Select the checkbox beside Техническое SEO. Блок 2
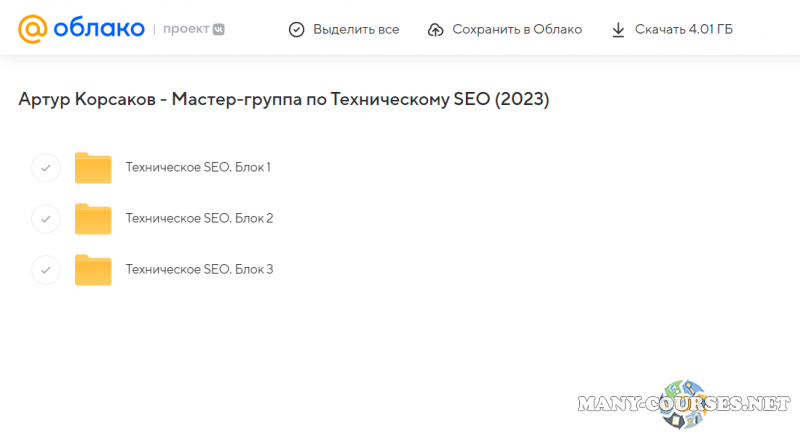Image resolution: width=800 pixels, height=437 pixels. 46,218
